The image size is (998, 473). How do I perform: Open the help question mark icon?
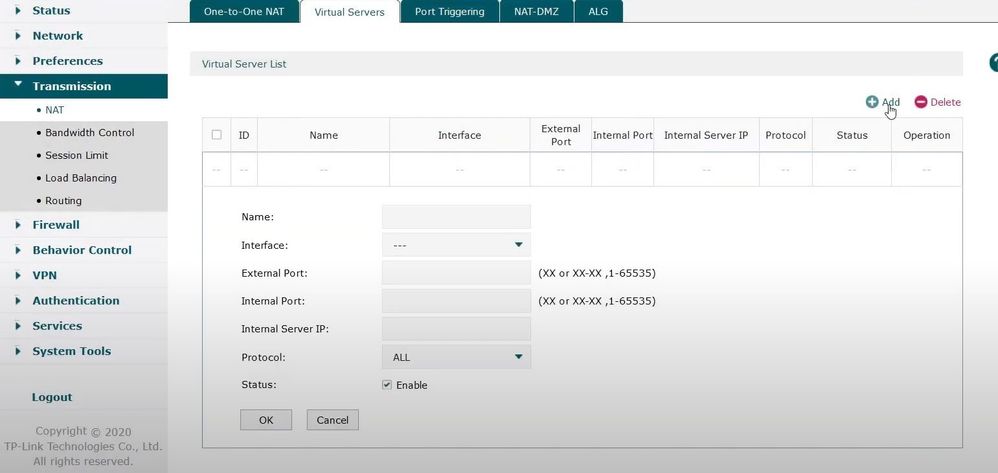(x=994, y=63)
